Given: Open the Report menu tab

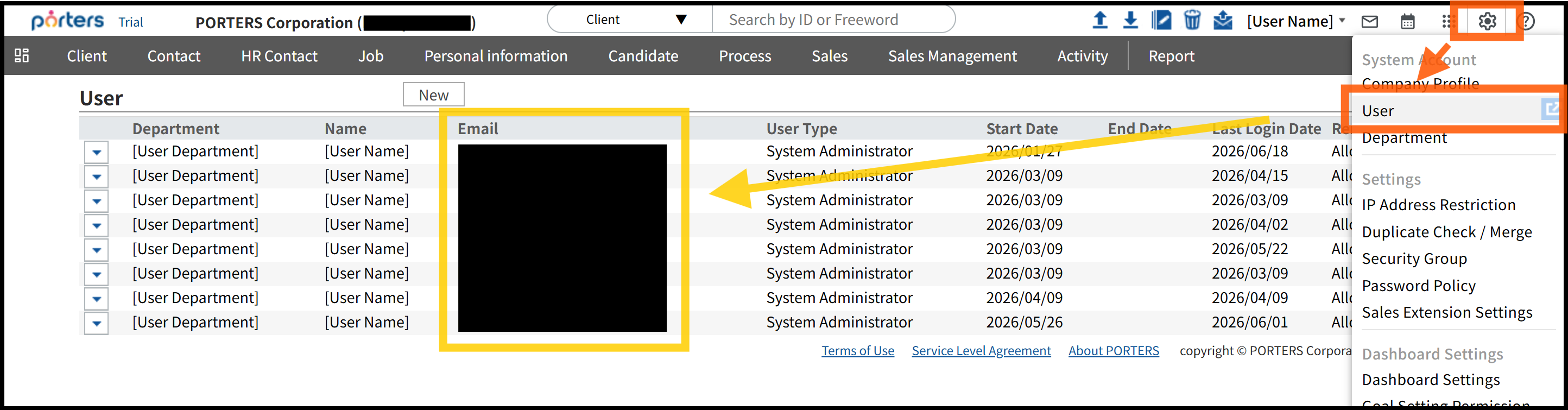Looking at the screenshot, I should (x=1171, y=56).
